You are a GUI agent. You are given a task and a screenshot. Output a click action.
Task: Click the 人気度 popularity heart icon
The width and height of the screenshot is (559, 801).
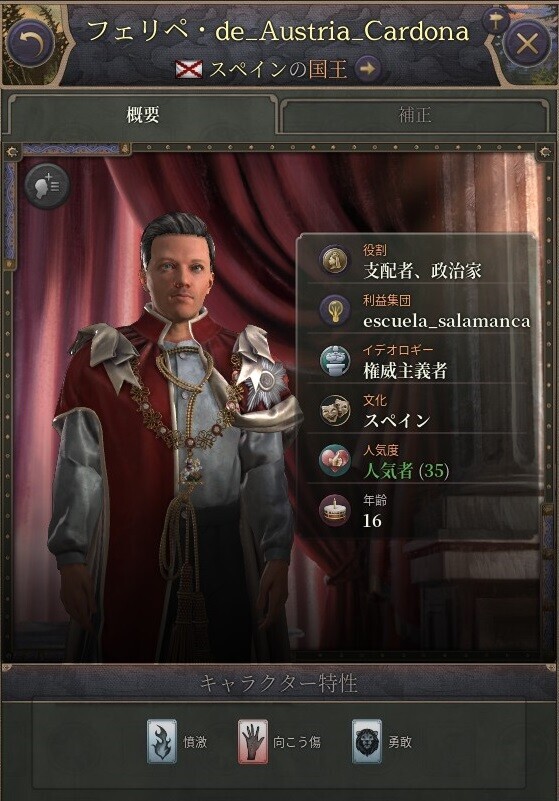335,460
